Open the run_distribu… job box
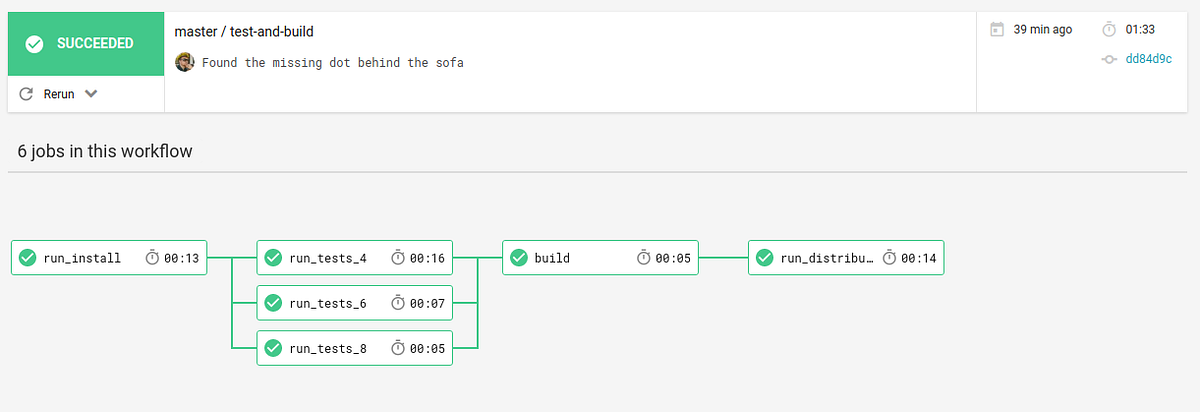1200x412 pixels. point(825,258)
